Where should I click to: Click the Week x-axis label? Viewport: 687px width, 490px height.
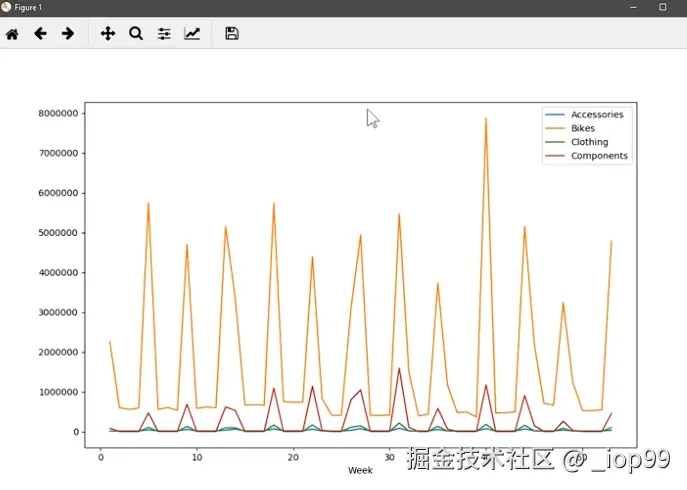[x=360, y=470]
